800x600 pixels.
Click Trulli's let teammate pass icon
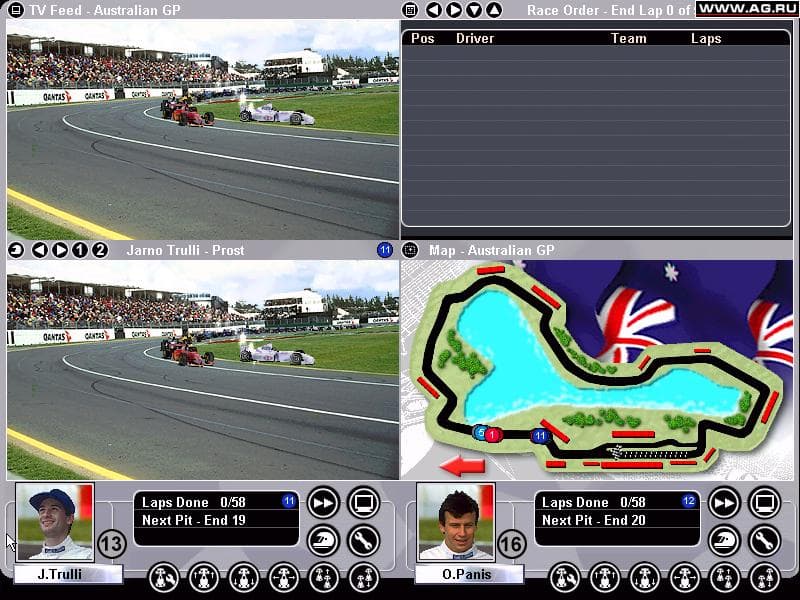pyautogui.click(x=364, y=578)
